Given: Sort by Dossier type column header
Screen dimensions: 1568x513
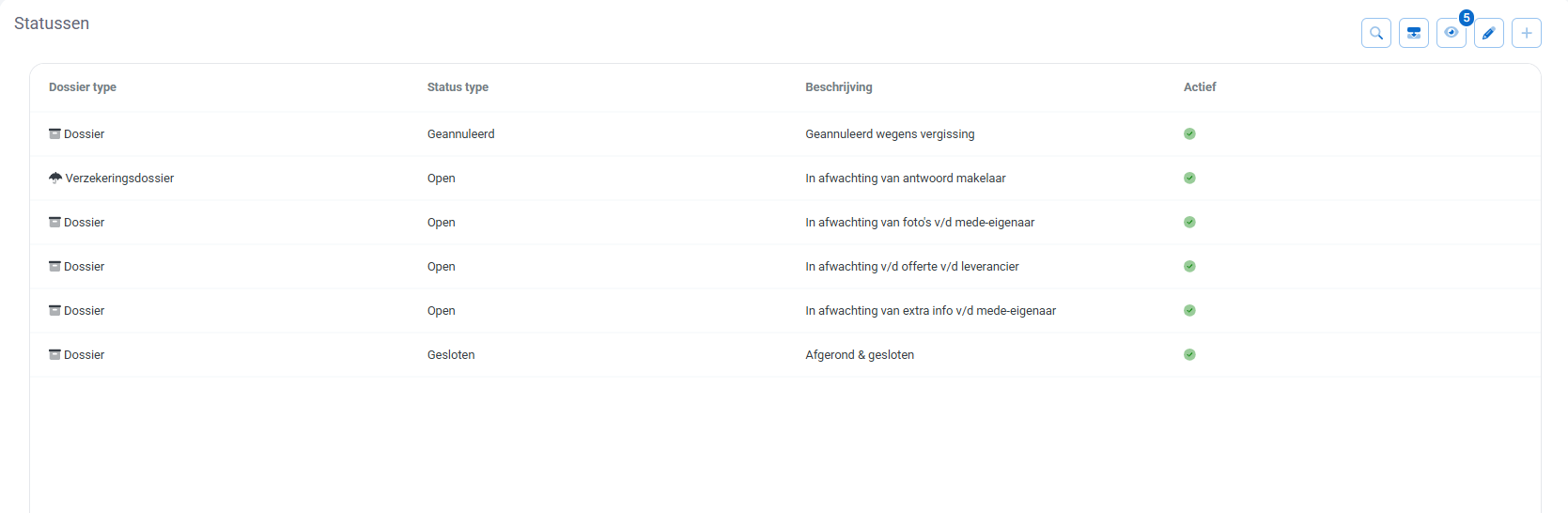Looking at the screenshot, I should click(83, 86).
